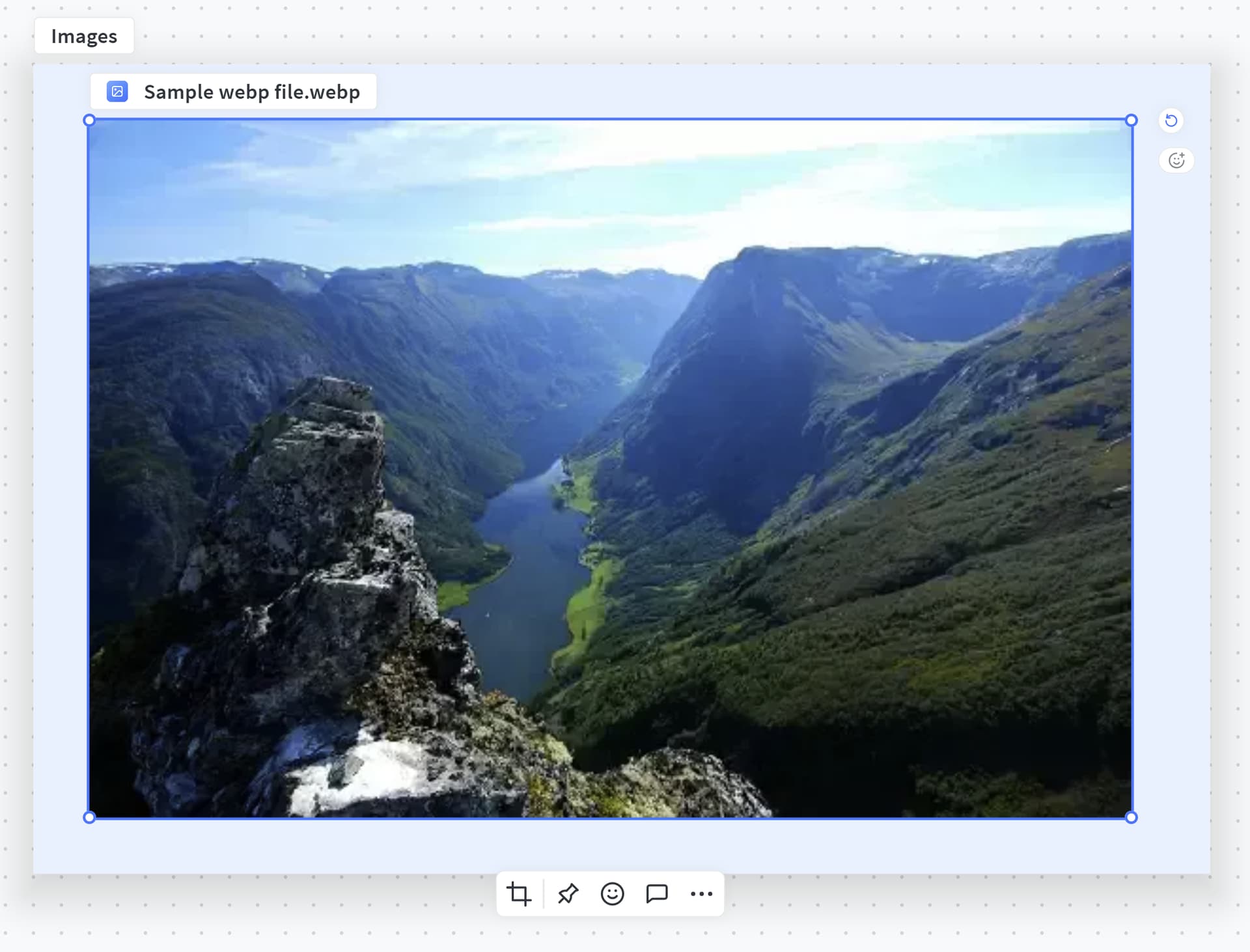Screen dimensions: 1250x952
Task: Open the three-dots more options menu
Action: (x=701, y=893)
